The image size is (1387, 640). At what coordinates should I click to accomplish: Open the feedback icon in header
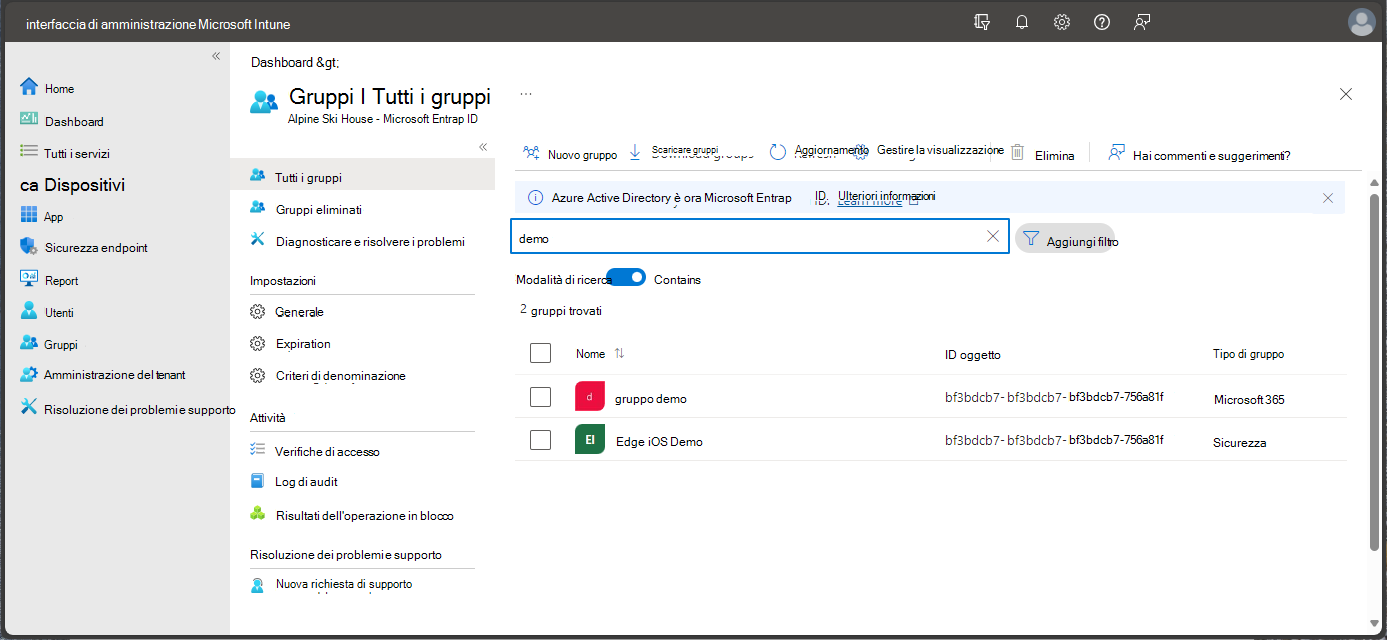1142,22
